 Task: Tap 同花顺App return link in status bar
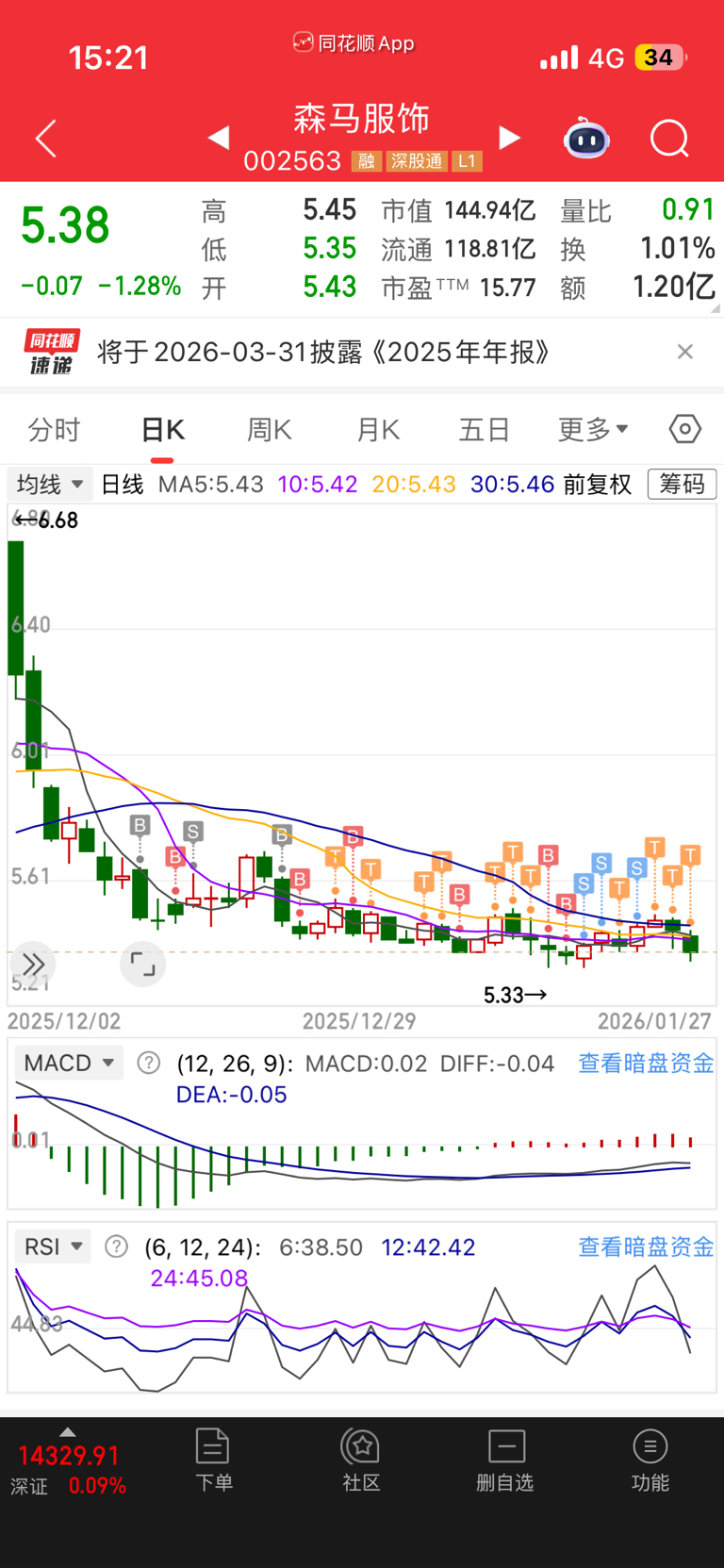(x=354, y=43)
